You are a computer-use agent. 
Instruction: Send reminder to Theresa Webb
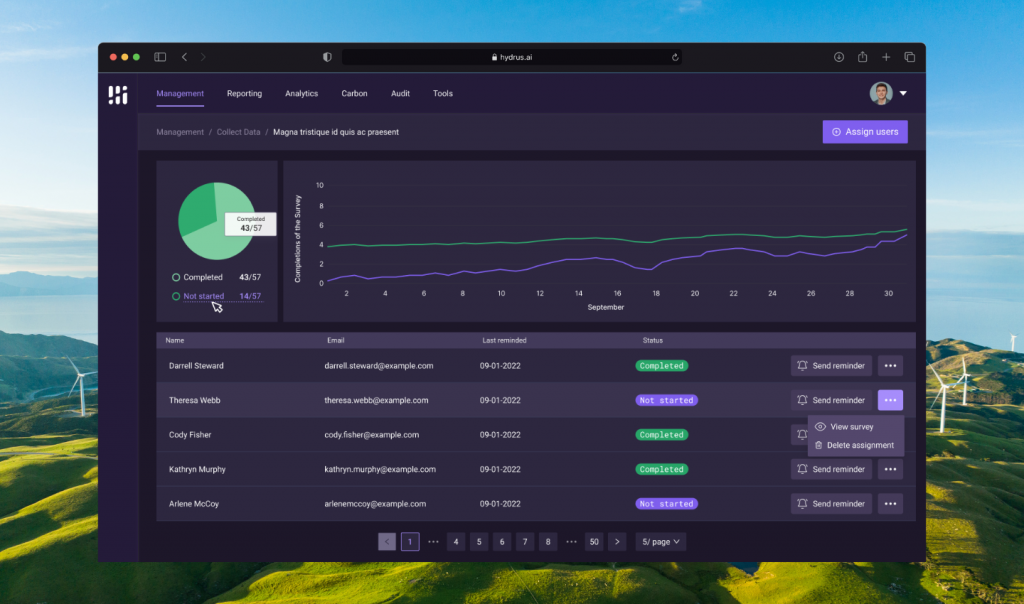click(831, 400)
